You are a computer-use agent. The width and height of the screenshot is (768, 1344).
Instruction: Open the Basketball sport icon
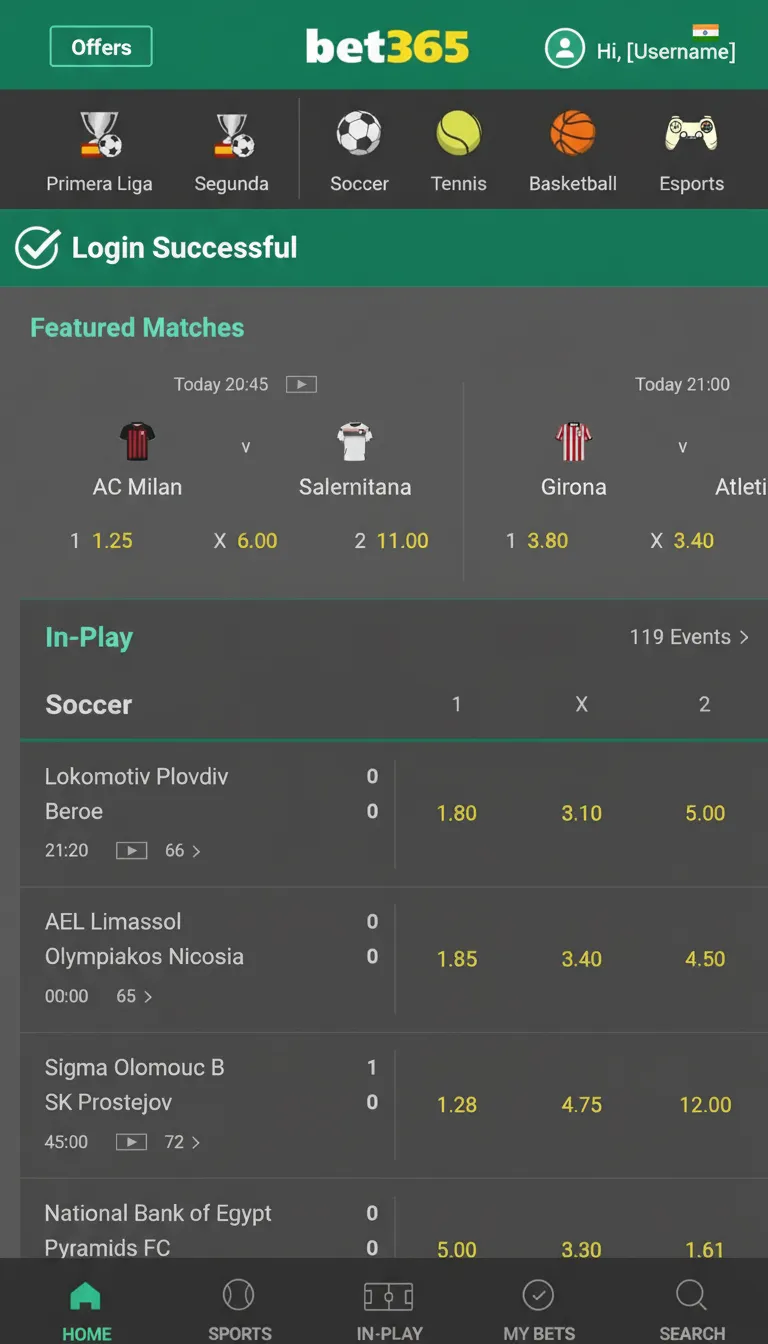click(x=573, y=134)
